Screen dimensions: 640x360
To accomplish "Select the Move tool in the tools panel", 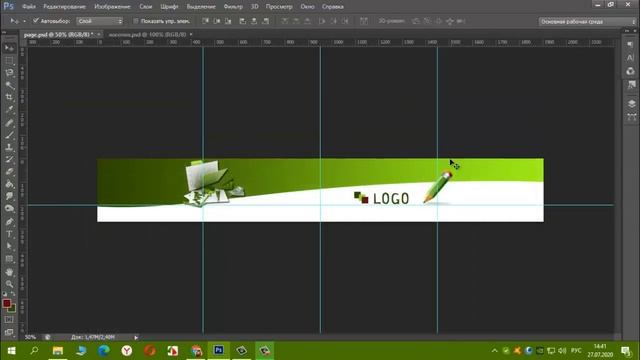I will 9,48.
